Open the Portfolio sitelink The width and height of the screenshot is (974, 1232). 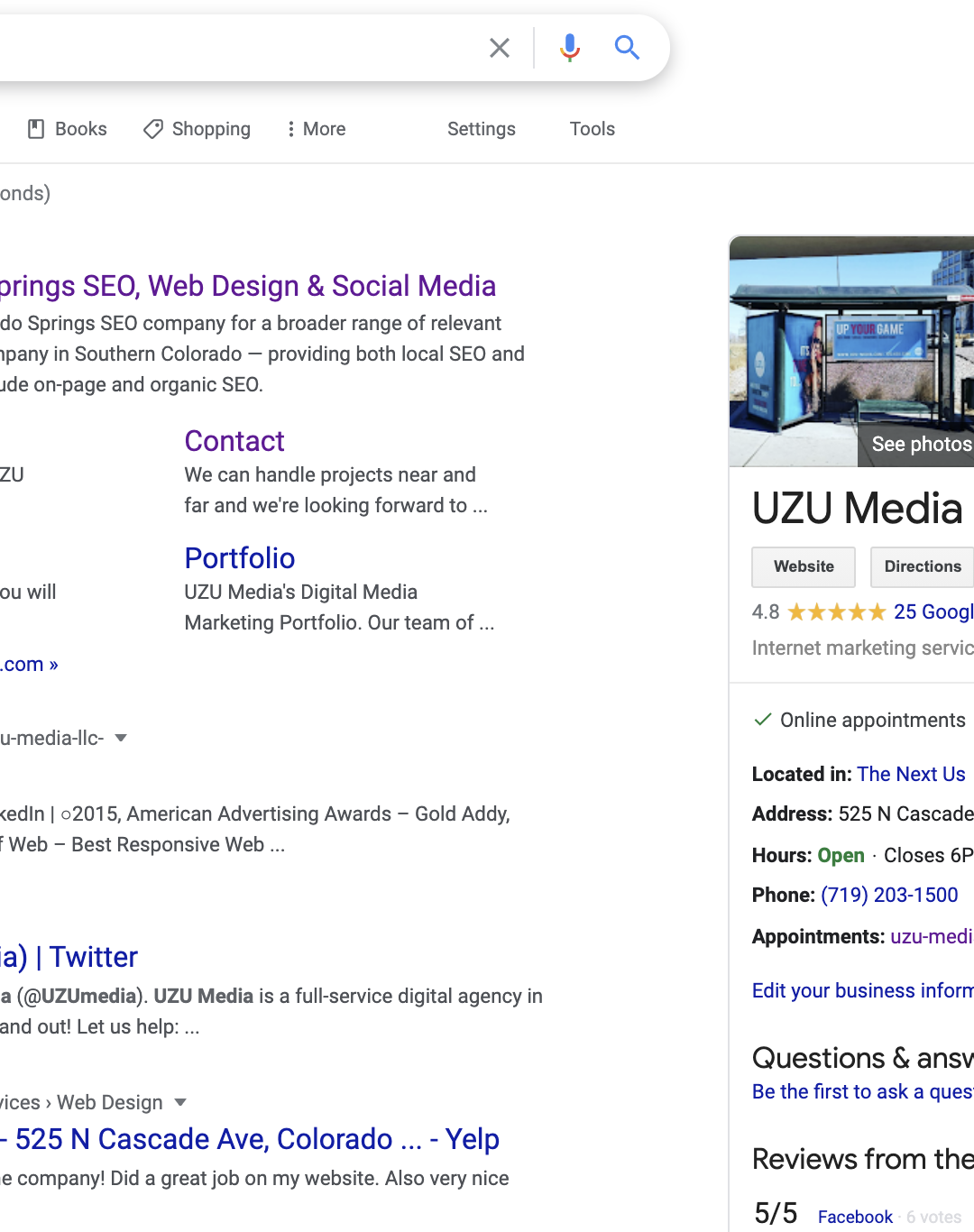[x=240, y=558]
